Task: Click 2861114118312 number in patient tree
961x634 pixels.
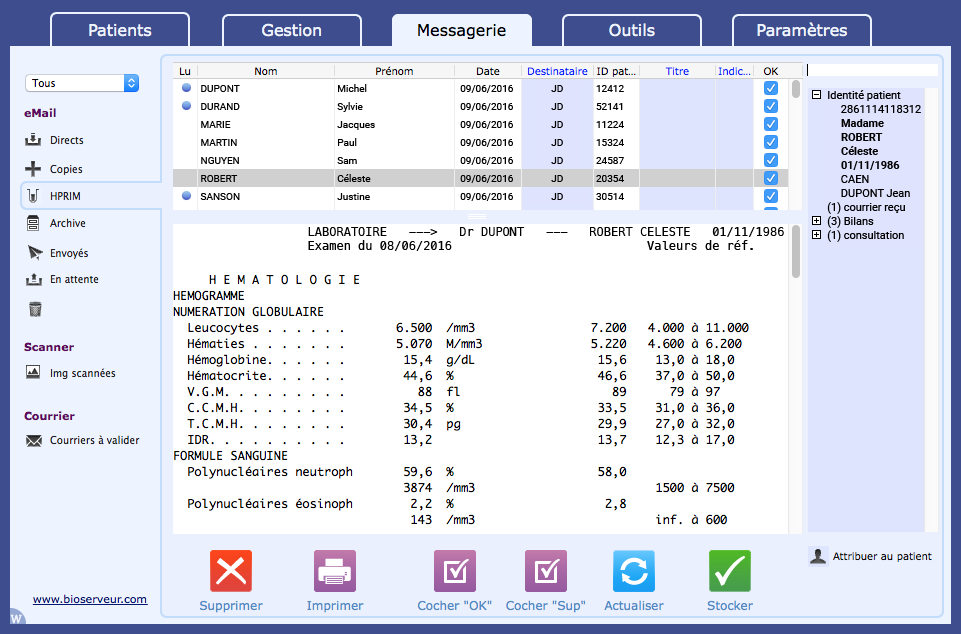Action: 881,109
